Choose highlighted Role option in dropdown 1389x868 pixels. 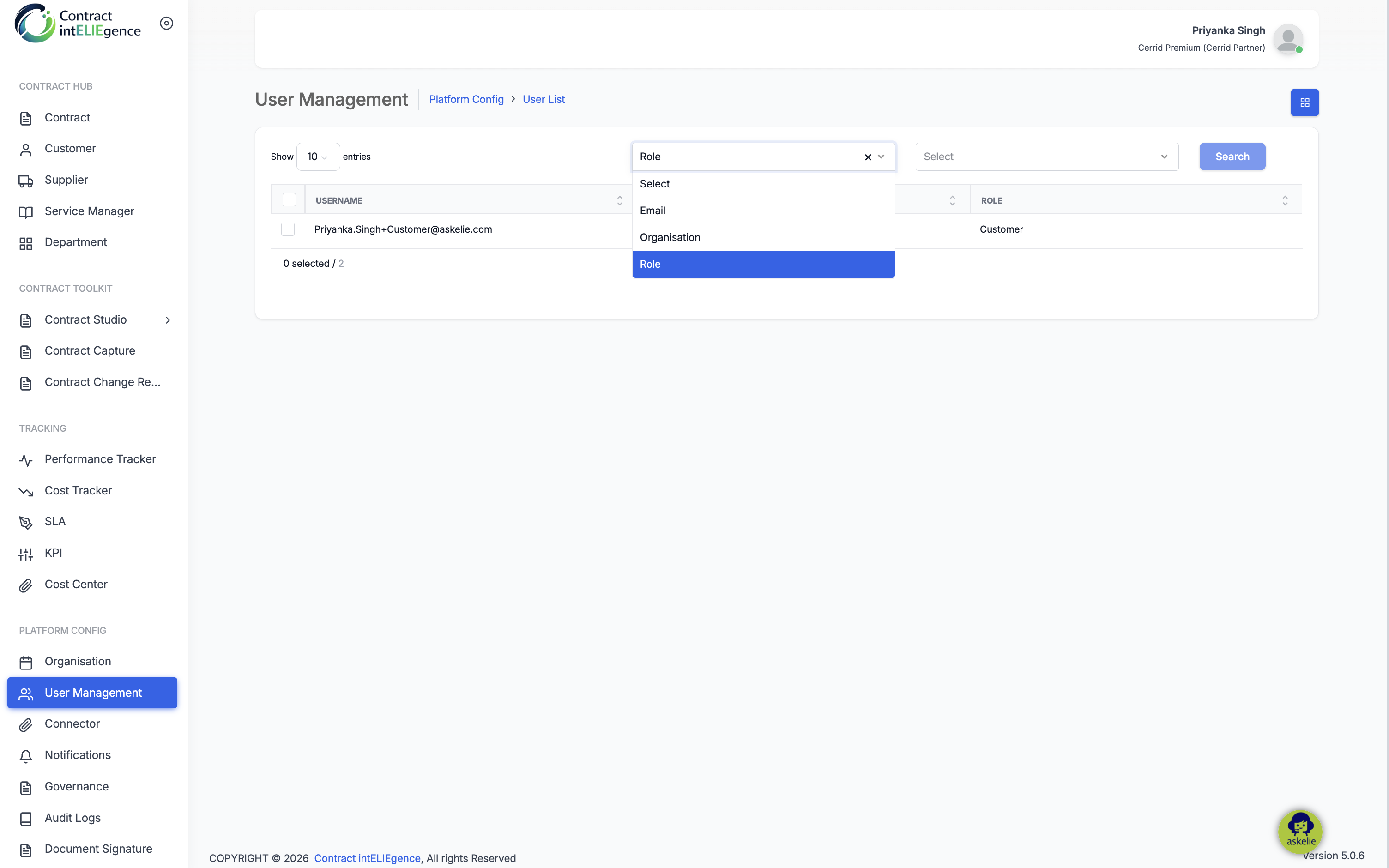[763, 265]
